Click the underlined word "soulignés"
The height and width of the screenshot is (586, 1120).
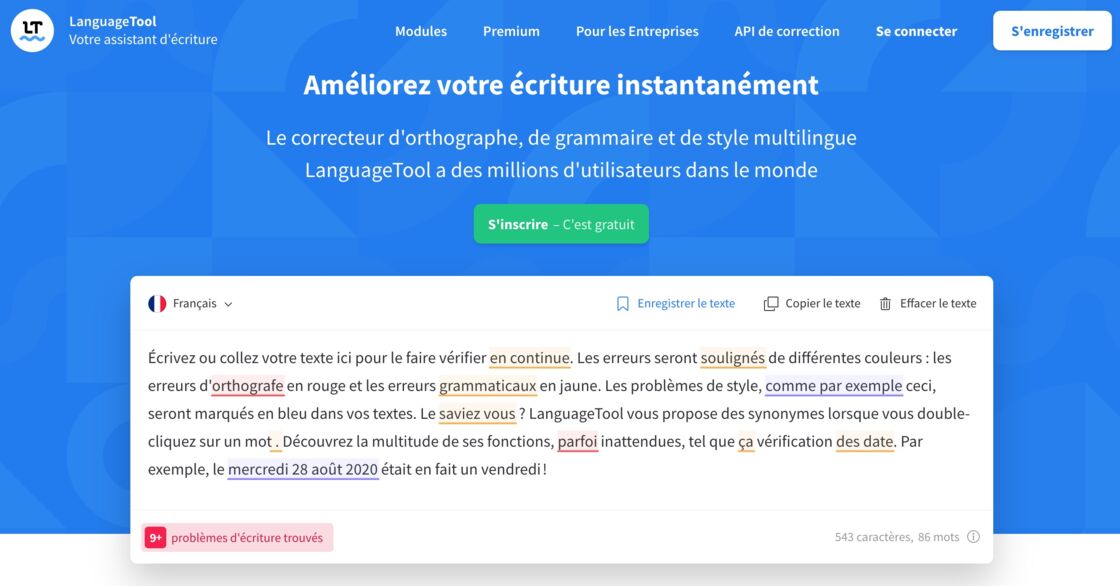(x=732, y=357)
